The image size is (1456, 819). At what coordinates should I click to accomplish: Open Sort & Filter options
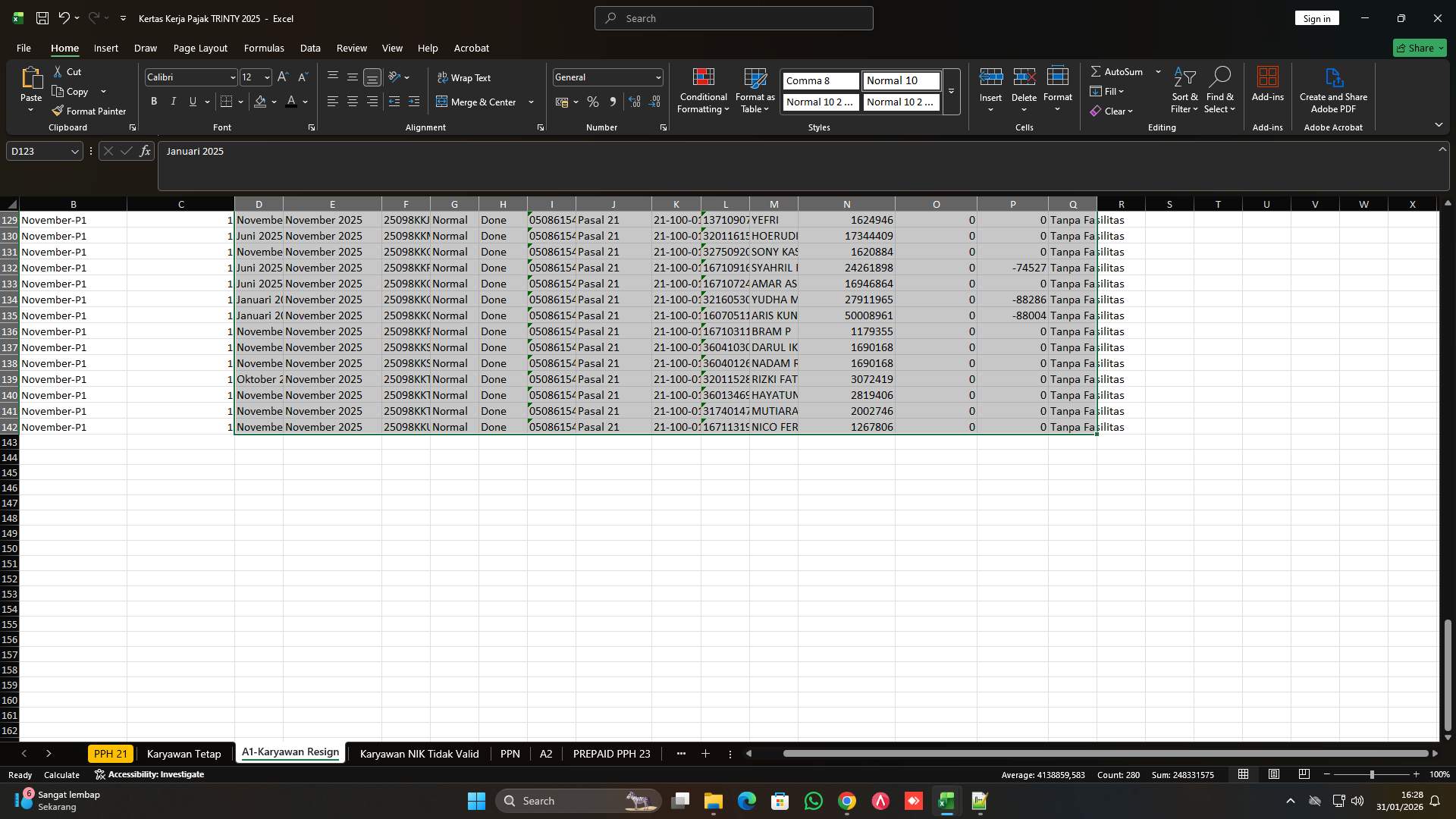(x=1184, y=89)
